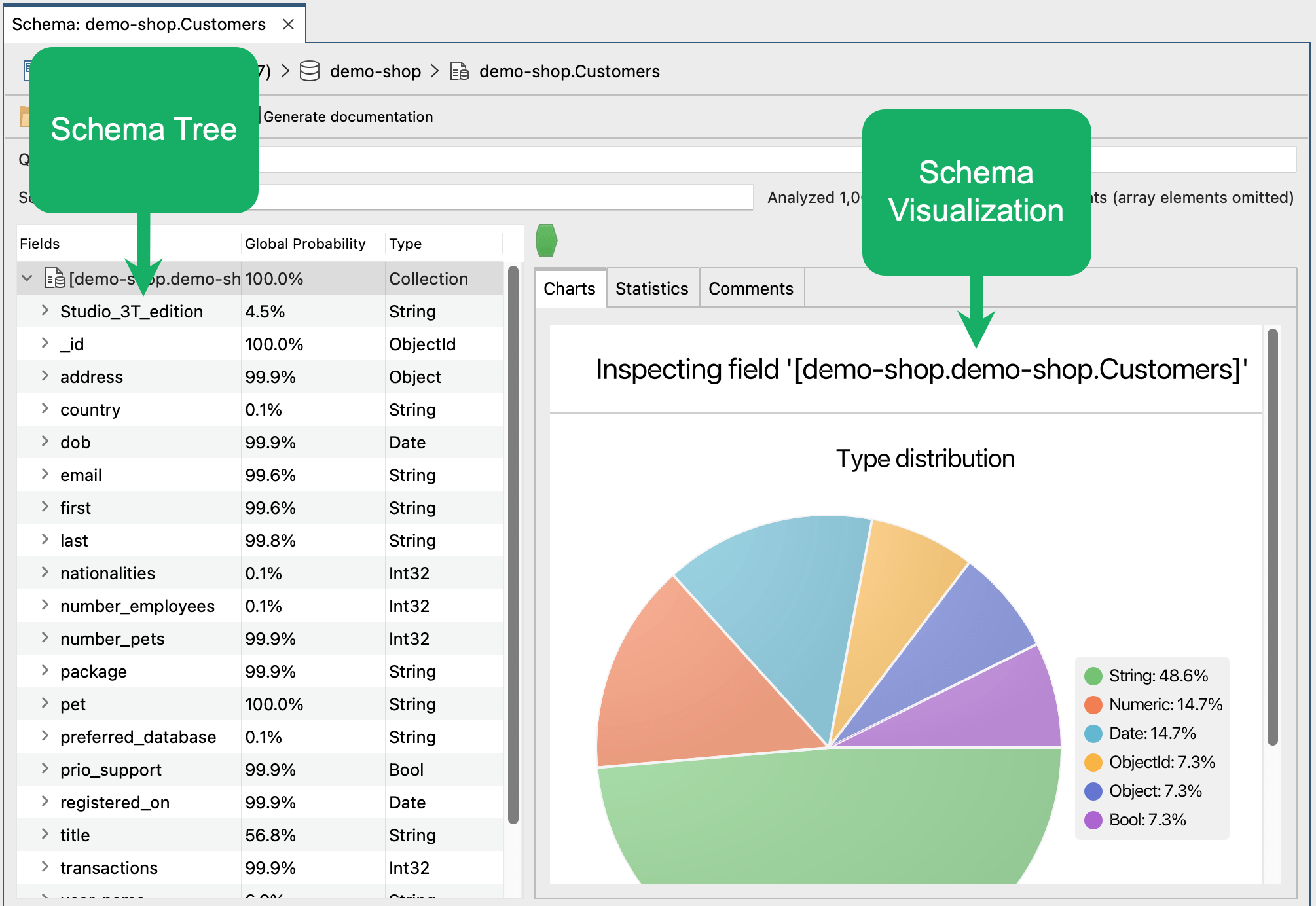Expand the number_pets field
The width and height of the screenshot is (1316, 906).
click(45, 638)
